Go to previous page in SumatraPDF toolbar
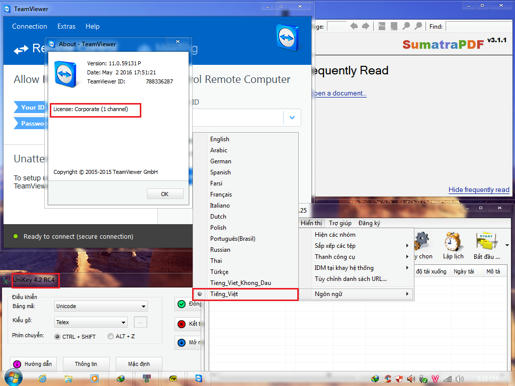The image size is (515, 386). [x=354, y=26]
